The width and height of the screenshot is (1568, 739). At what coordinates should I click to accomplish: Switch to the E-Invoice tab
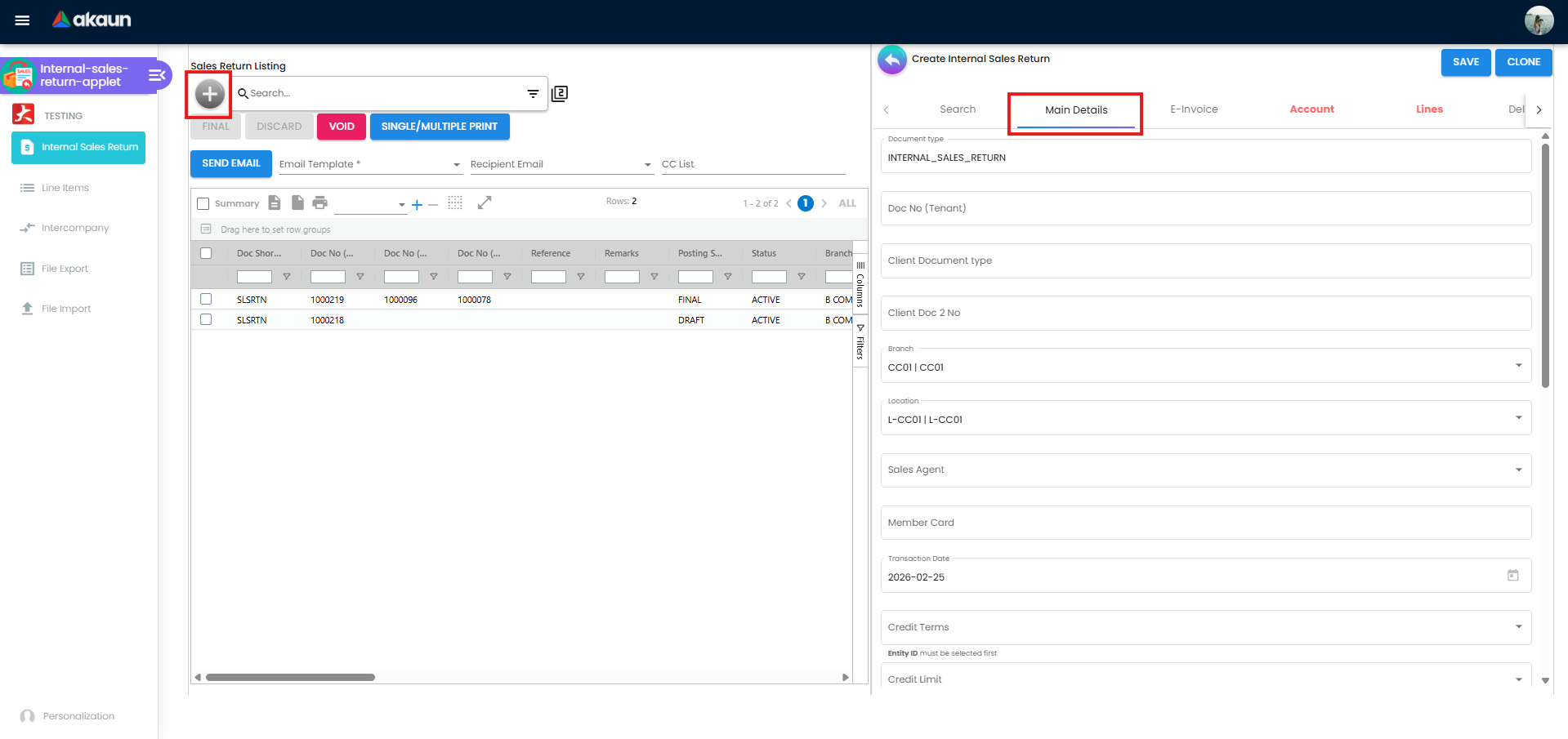(x=1194, y=109)
